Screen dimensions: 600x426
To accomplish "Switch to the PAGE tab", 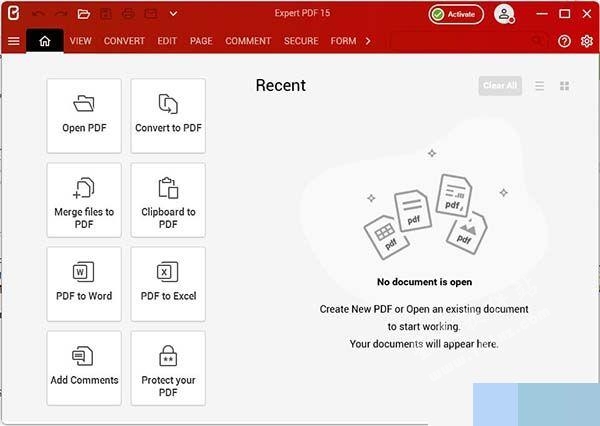I will (201, 41).
